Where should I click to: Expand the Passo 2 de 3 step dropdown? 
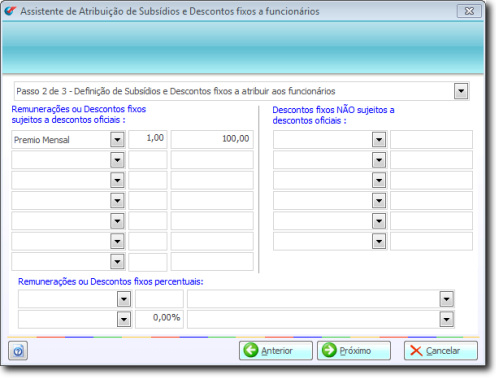point(461,91)
